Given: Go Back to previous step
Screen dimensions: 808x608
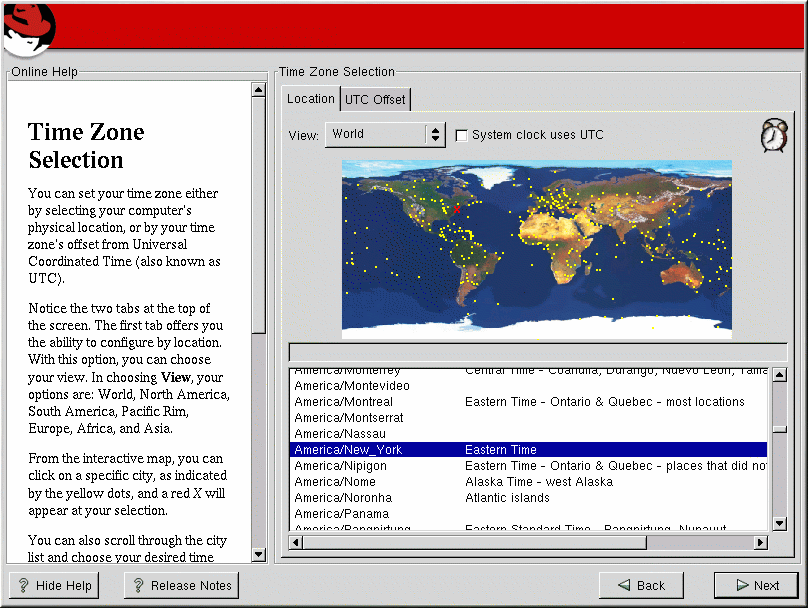Looking at the screenshot, I should coord(641,585).
